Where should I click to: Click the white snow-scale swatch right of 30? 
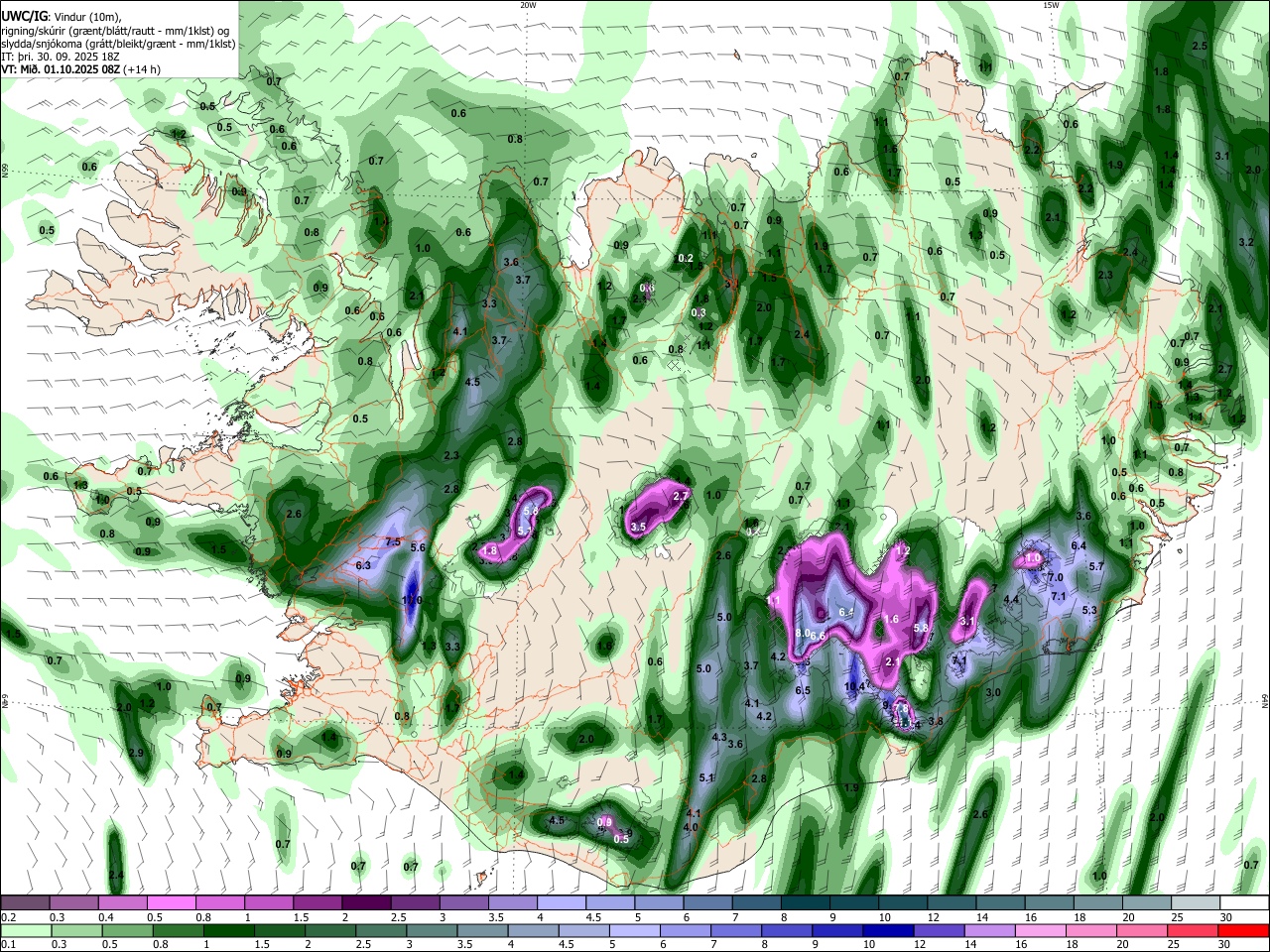point(1244,902)
